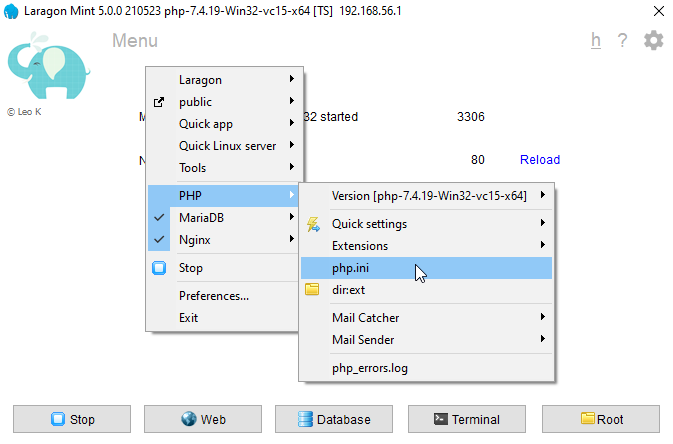Open php_errors.log entry
Image resolution: width=673 pixels, height=444 pixels.
[x=369, y=368]
